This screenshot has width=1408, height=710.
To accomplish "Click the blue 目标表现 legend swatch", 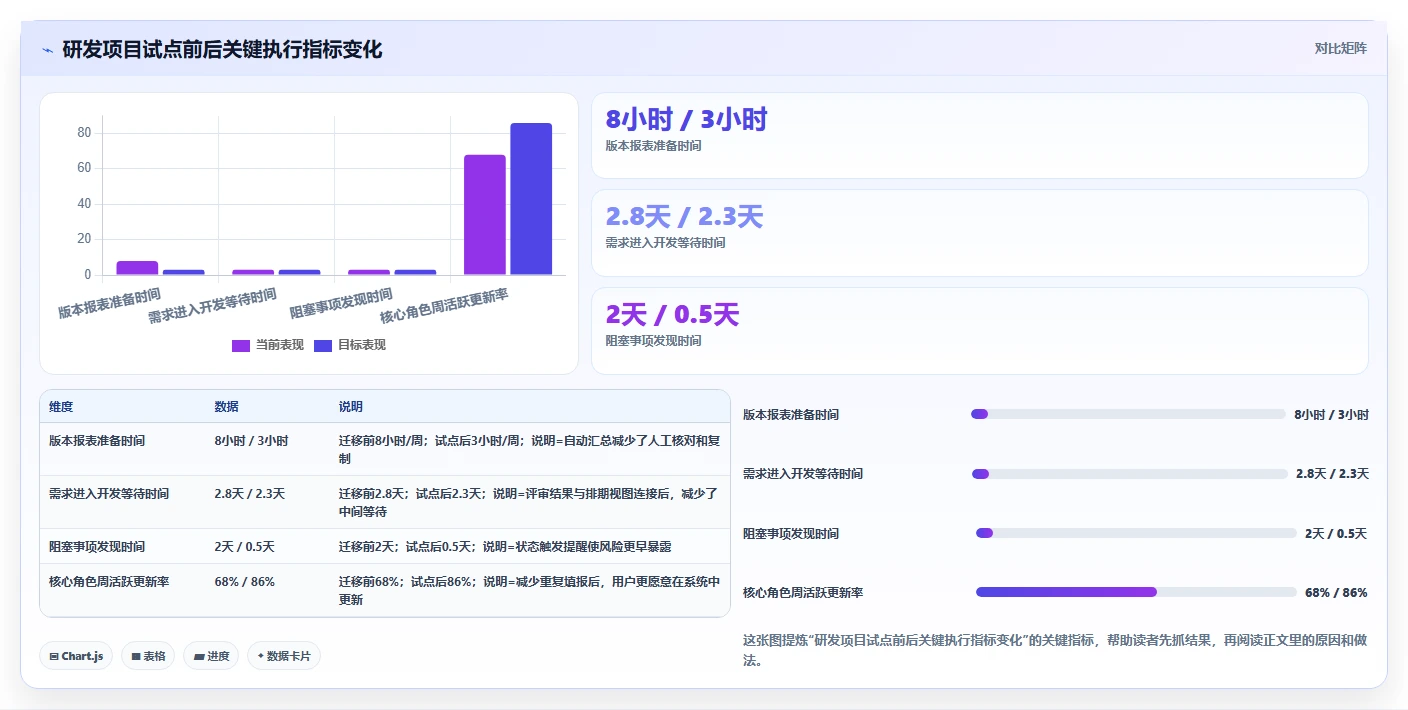I will (323, 345).
